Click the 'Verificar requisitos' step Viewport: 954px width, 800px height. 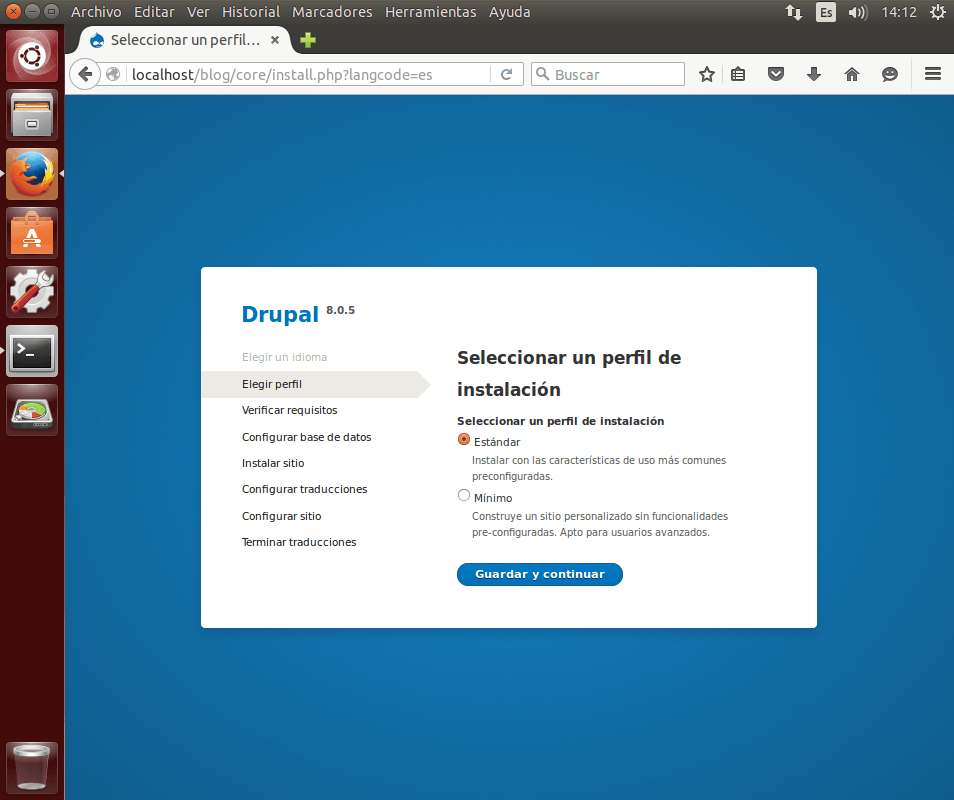(289, 410)
